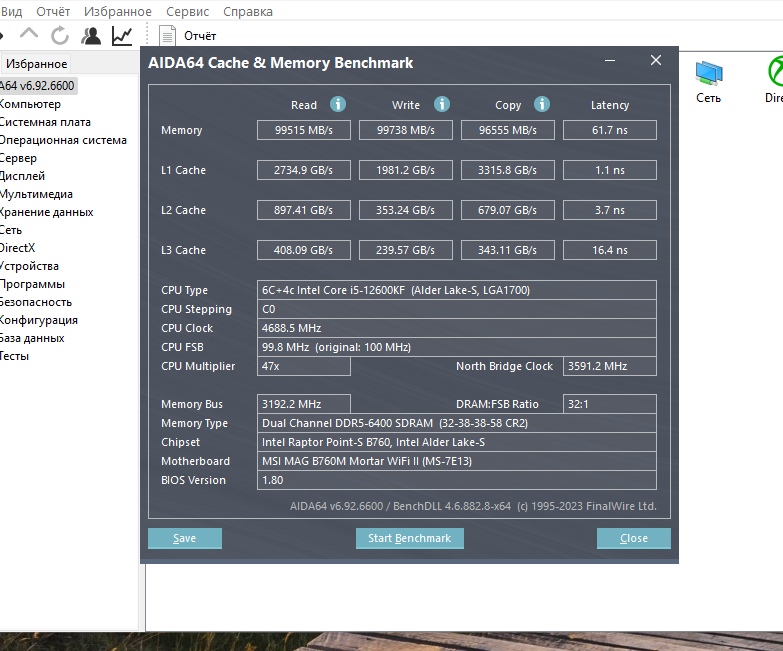The width and height of the screenshot is (783, 651).
Task: Select Тесты in the tree
Action: (14, 356)
